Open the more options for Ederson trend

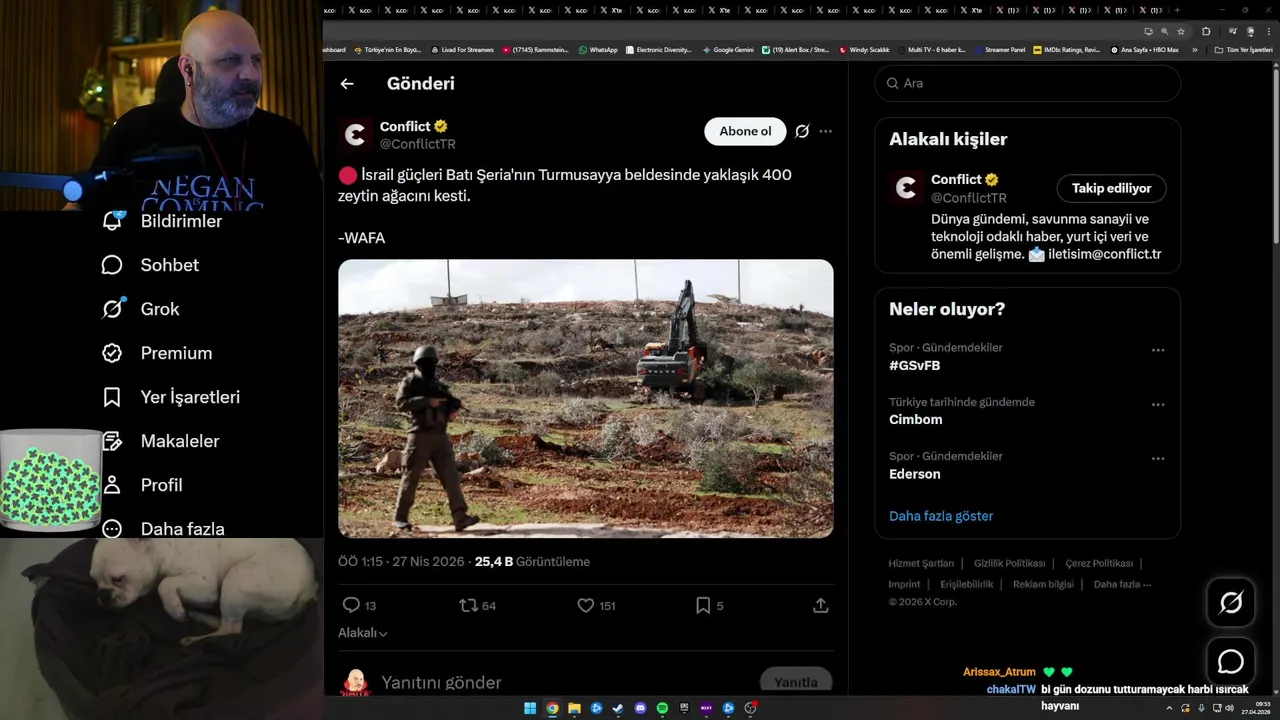(1158, 458)
